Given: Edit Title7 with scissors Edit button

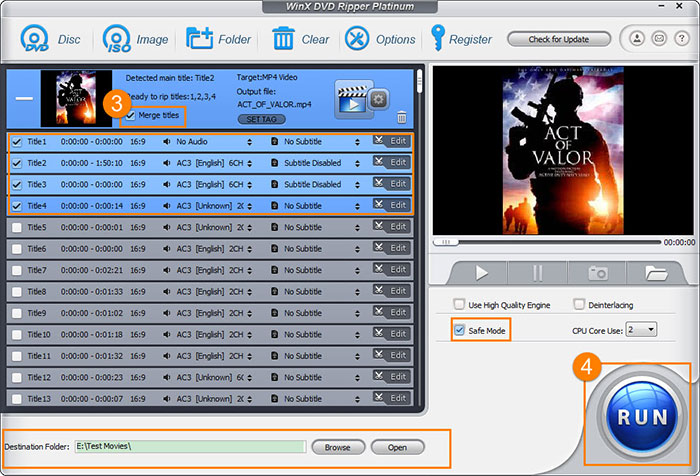Looking at the screenshot, I should point(392,270).
